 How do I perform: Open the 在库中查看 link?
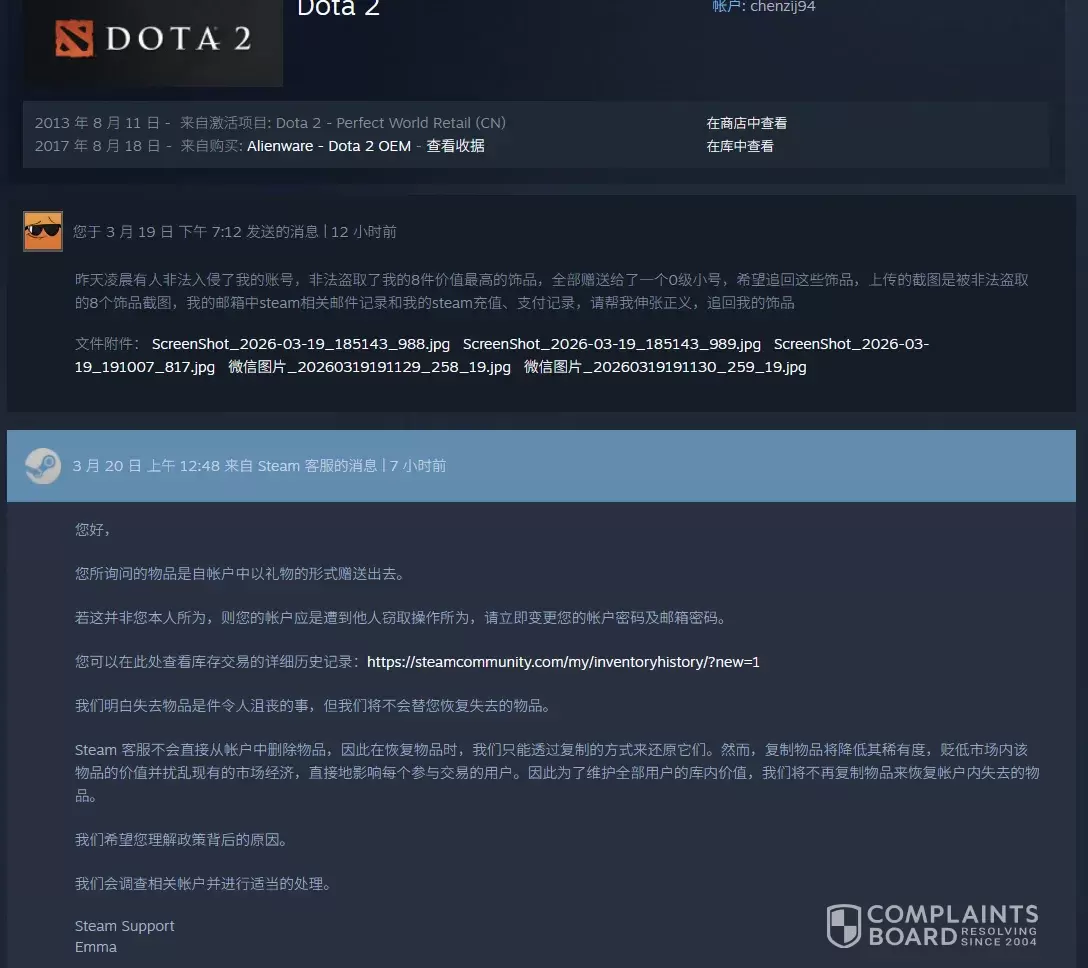739,146
